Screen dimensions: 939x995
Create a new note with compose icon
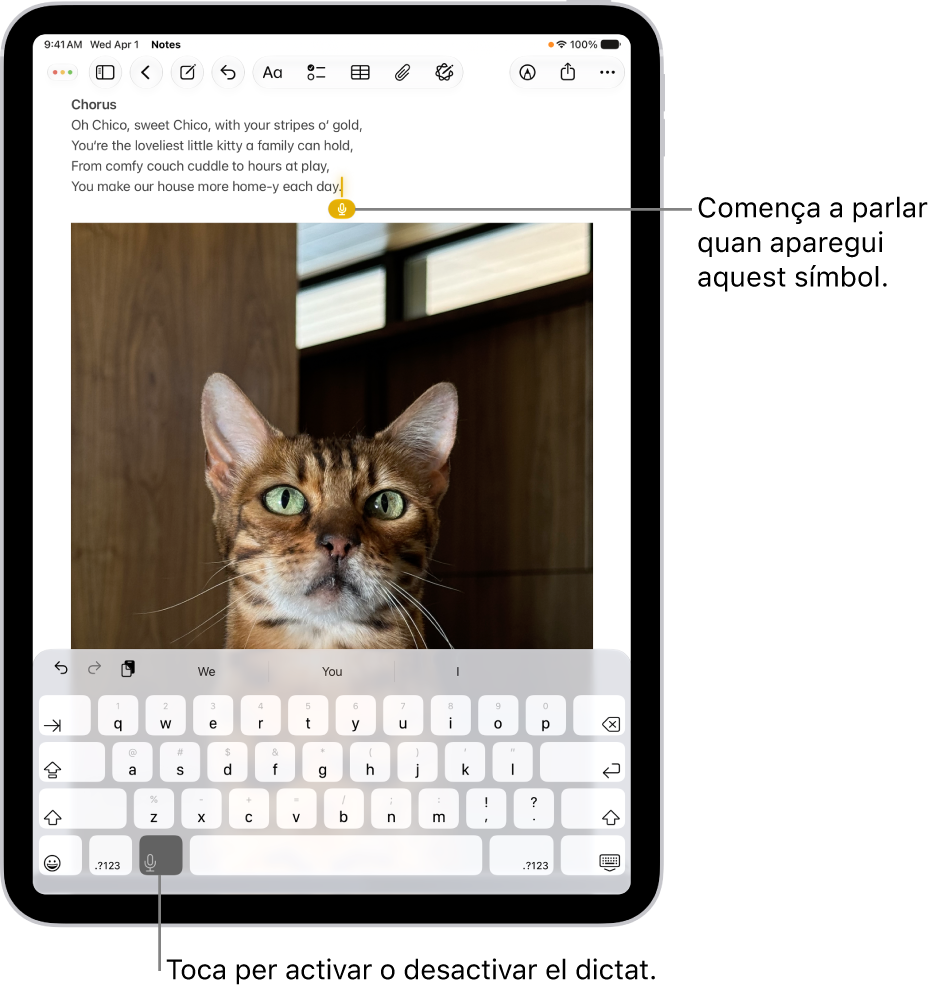(187, 73)
